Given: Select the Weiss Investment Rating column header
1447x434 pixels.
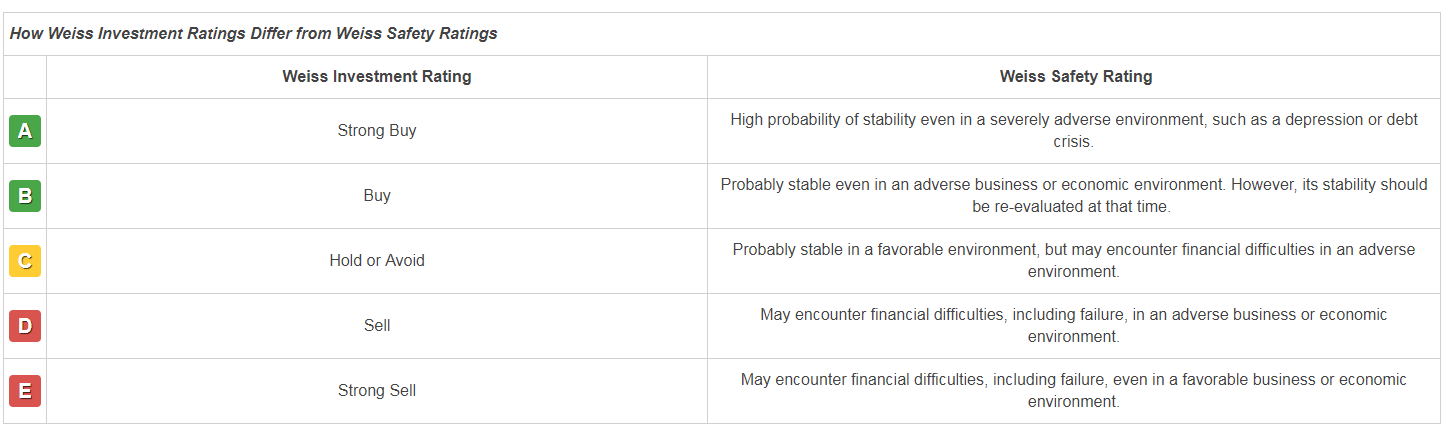Looking at the screenshot, I should tap(377, 77).
